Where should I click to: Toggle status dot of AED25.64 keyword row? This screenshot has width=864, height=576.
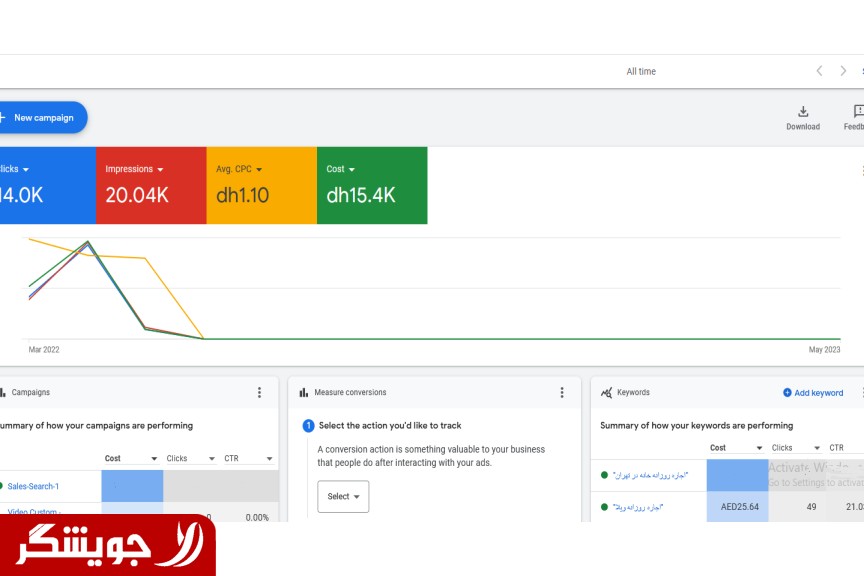(604, 507)
